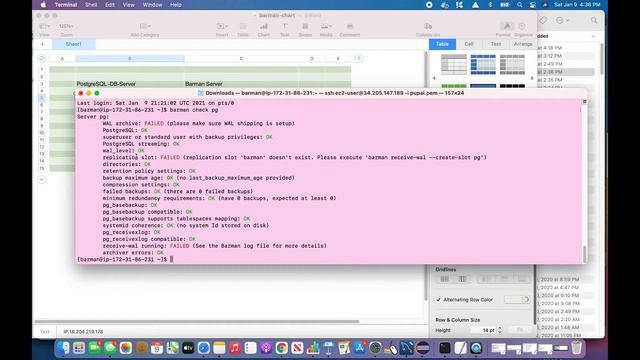This screenshot has height=360, width=640.
Task: Open the Terminal menu in menu bar
Action: coord(66,5)
